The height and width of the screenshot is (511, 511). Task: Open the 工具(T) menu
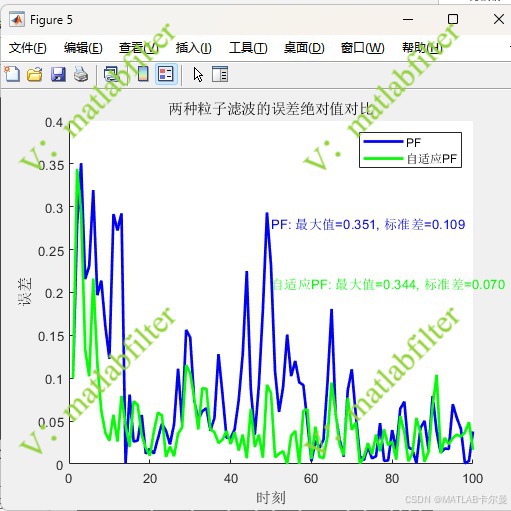[x=248, y=48]
